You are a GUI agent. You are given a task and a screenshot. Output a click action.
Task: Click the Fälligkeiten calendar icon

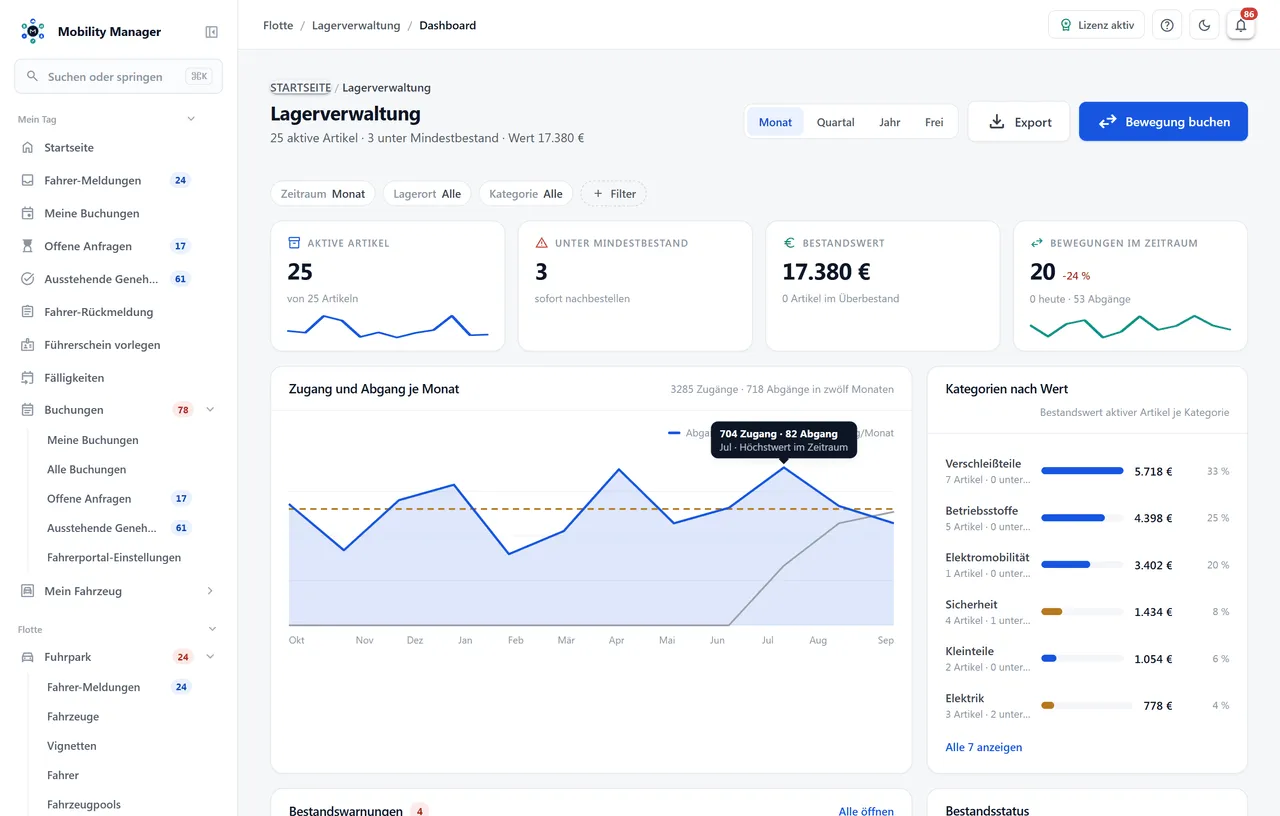click(28, 378)
